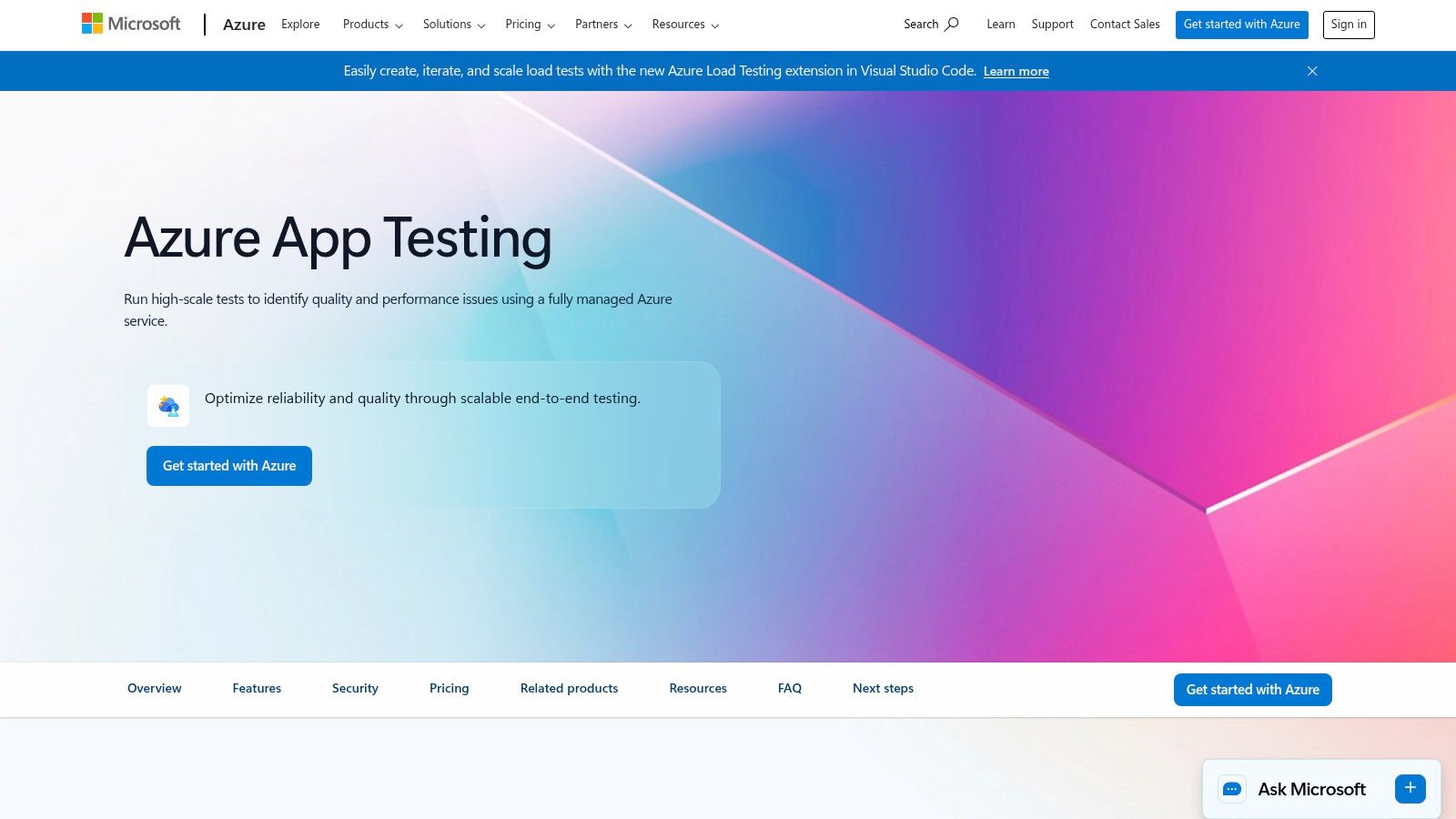Click the 'Optimize reliability and quality' text
The width and height of the screenshot is (1456, 819).
[x=422, y=399]
